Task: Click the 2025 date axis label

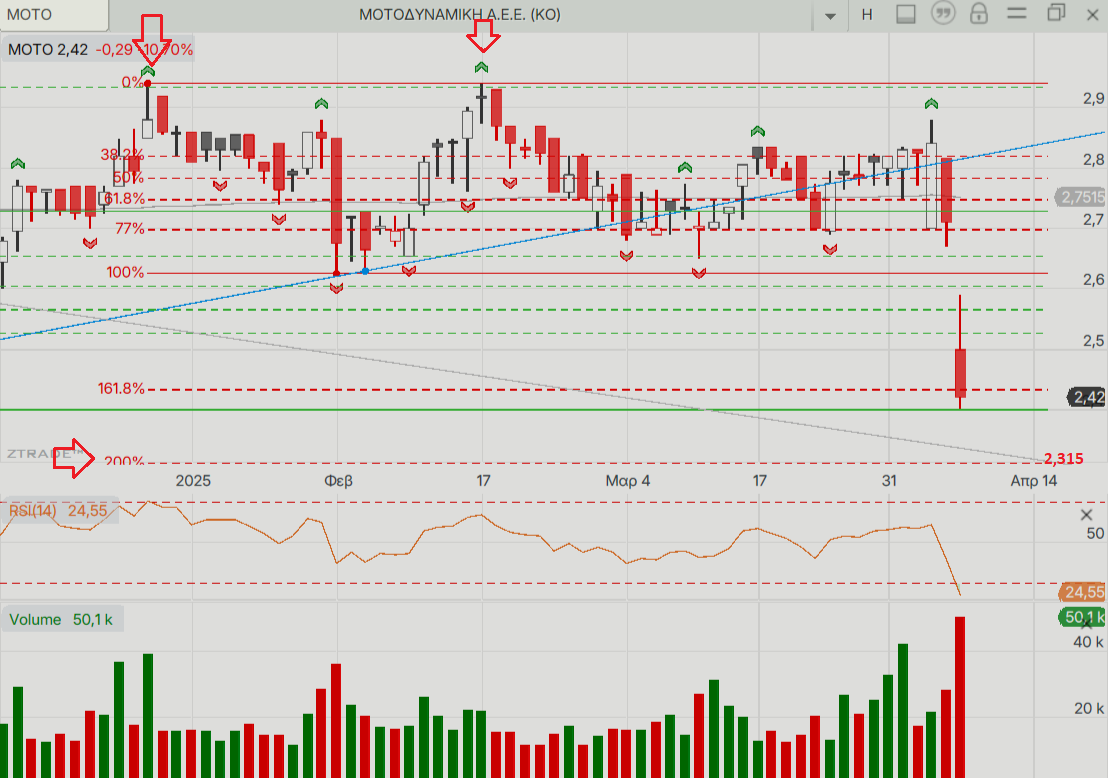Action: 193,481
